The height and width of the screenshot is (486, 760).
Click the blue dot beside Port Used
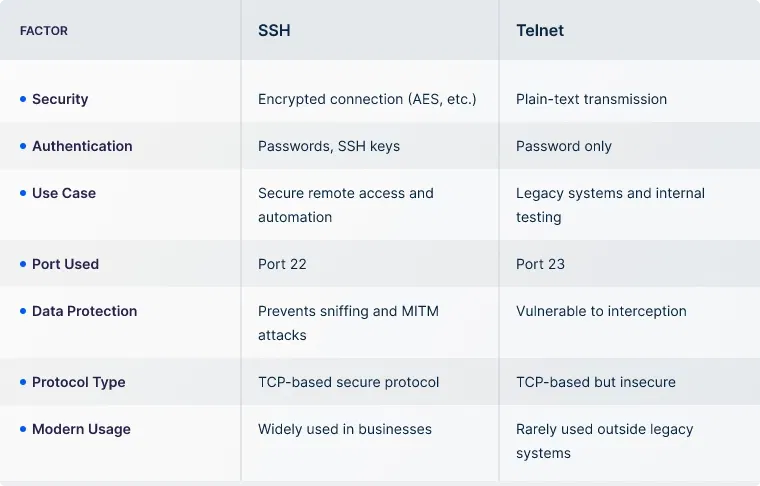pyautogui.click(x=23, y=264)
